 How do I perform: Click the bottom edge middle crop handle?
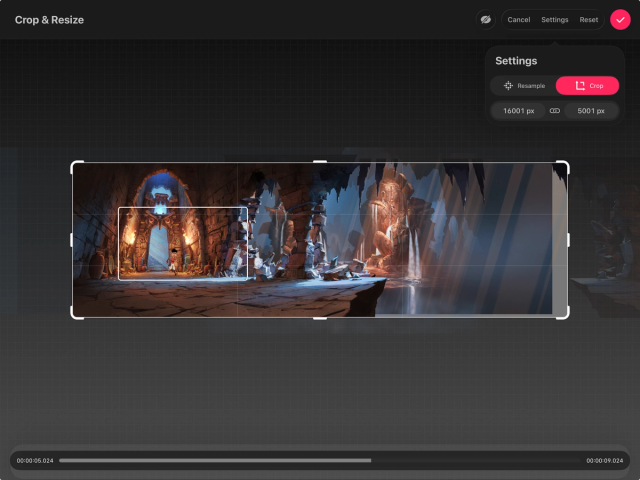[320, 318]
